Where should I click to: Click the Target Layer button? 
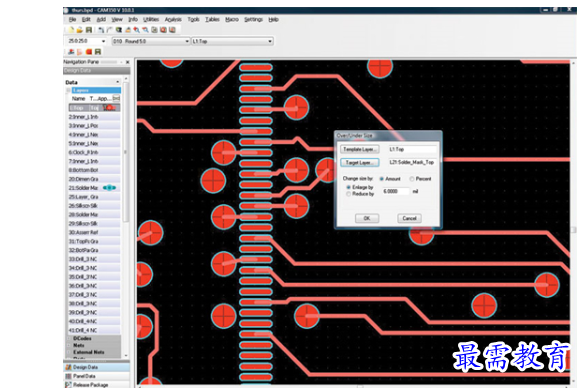tap(360, 162)
